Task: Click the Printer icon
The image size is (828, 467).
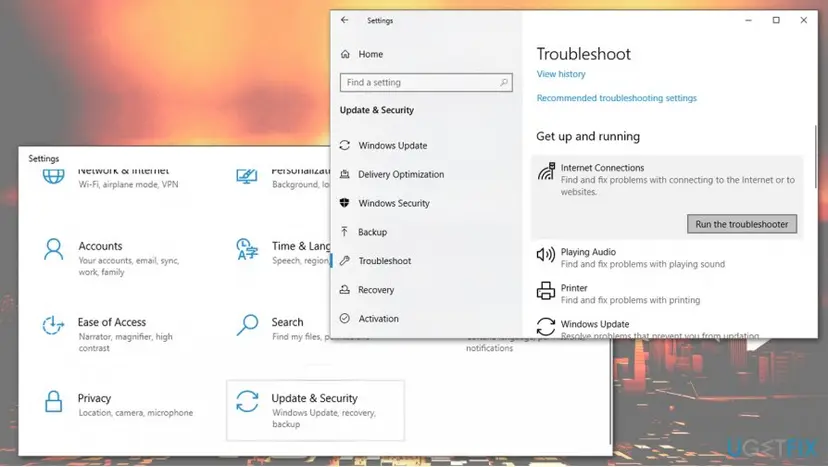Action: click(545, 291)
